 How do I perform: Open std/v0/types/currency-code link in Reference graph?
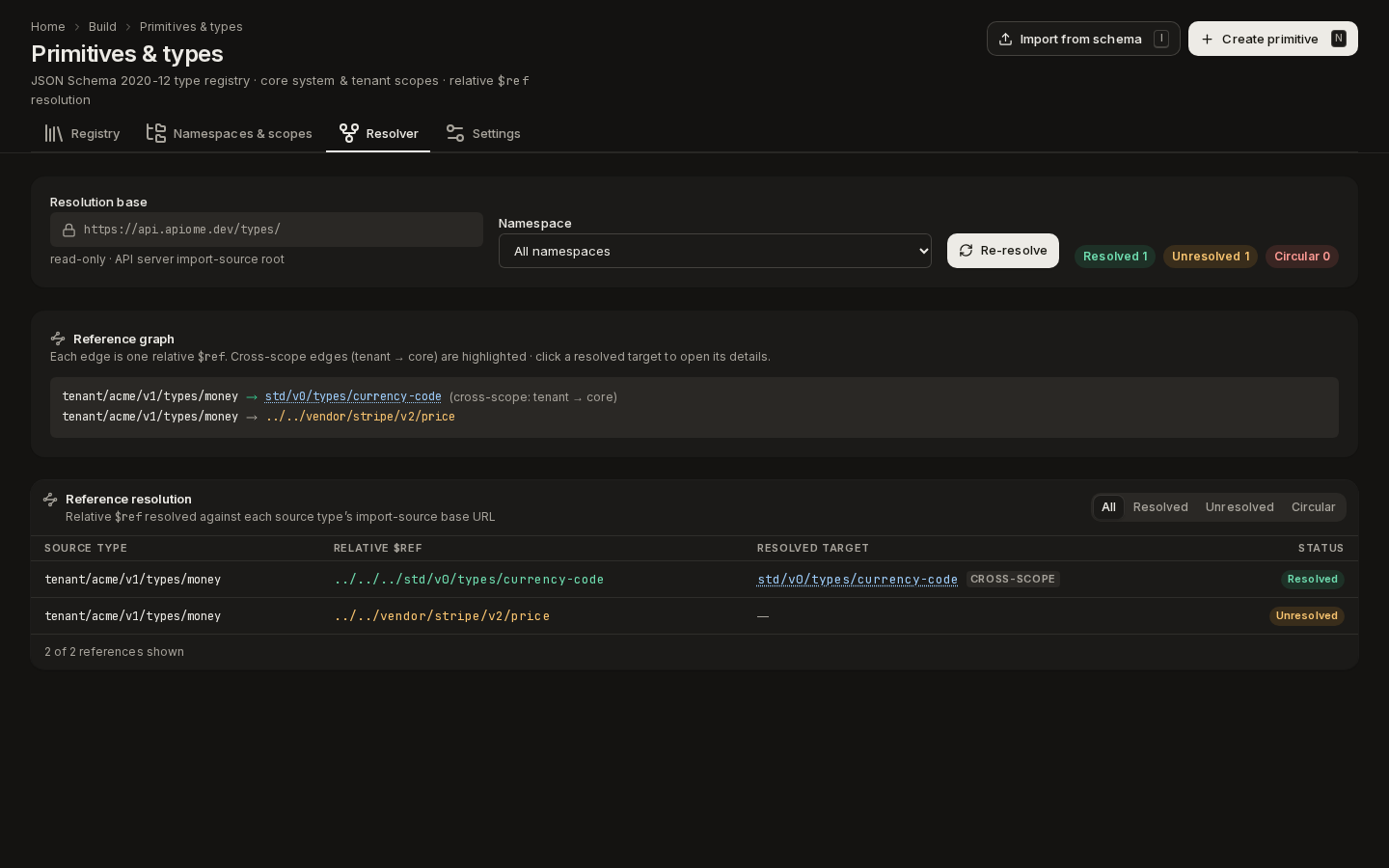pos(353,396)
